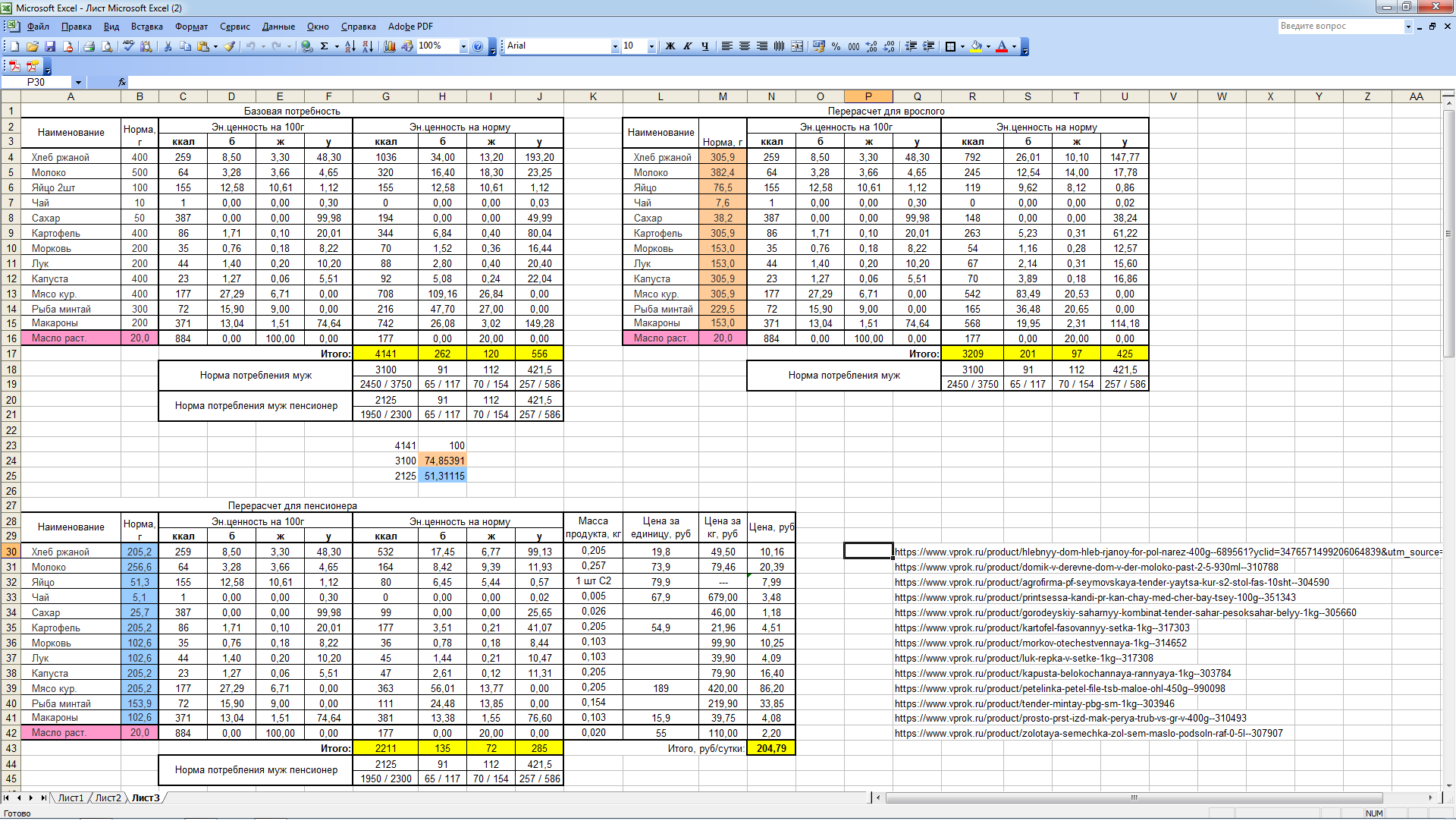Click the Open file folder icon

(x=33, y=46)
